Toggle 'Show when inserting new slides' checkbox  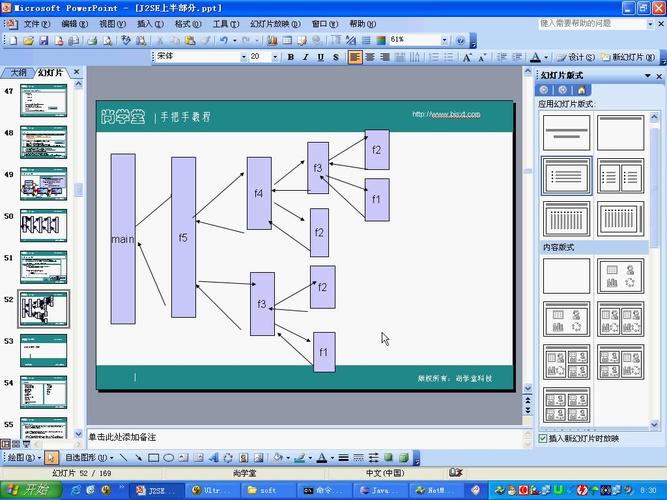click(543, 438)
